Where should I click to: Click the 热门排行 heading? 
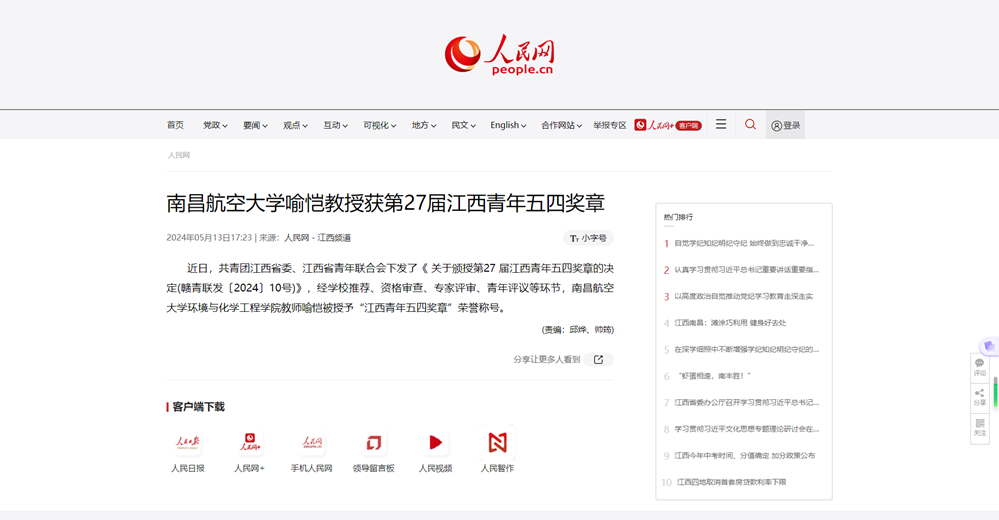[x=678, y=217]
